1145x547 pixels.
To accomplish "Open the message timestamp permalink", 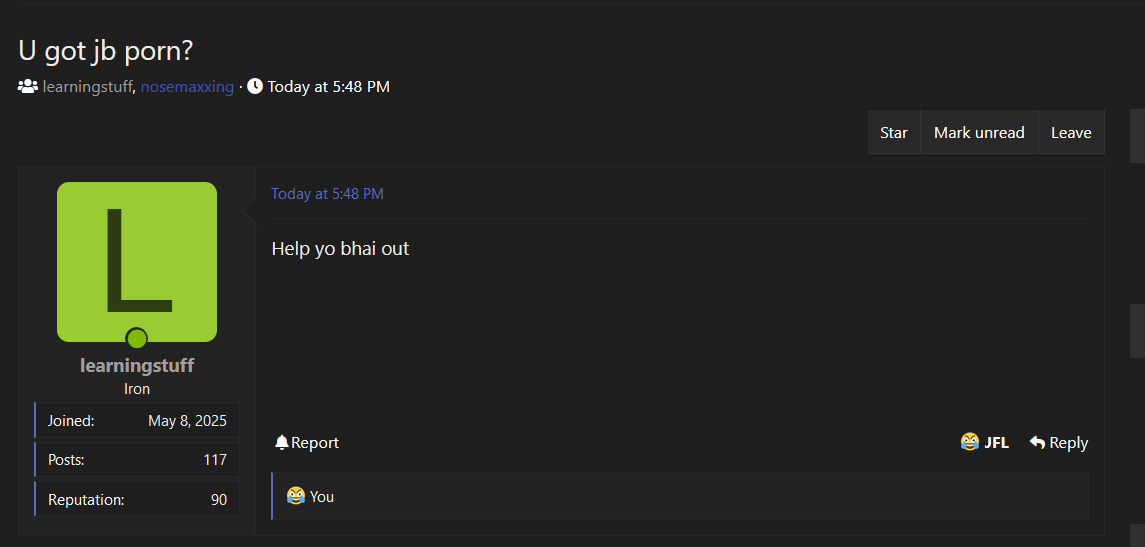I will [327, 194].
